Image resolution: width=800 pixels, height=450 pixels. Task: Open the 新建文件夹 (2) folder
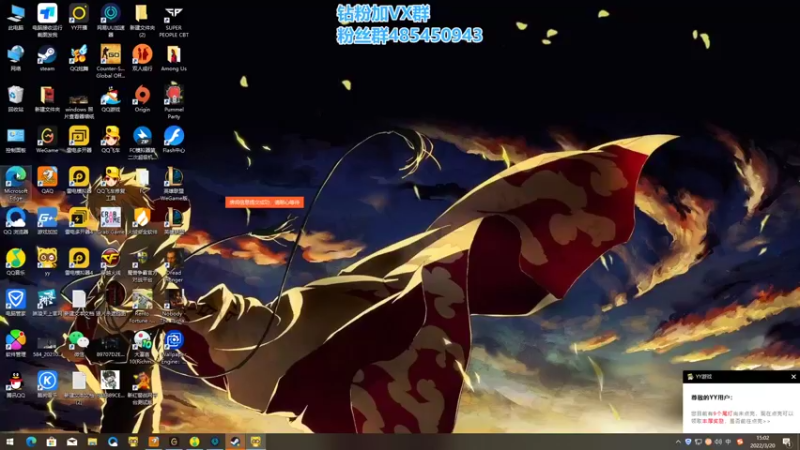coord(142,20)
